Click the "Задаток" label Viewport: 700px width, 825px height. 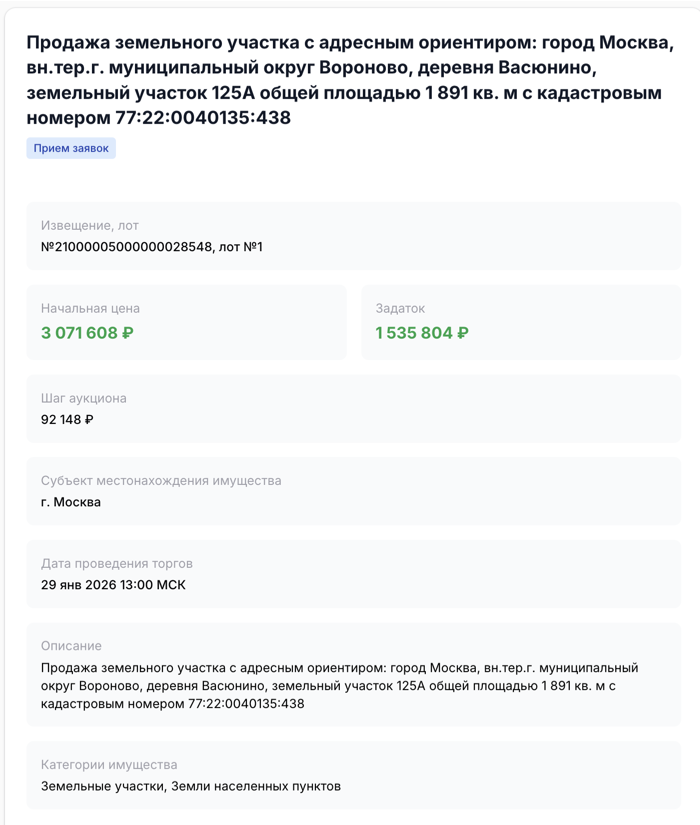(400, 309)
